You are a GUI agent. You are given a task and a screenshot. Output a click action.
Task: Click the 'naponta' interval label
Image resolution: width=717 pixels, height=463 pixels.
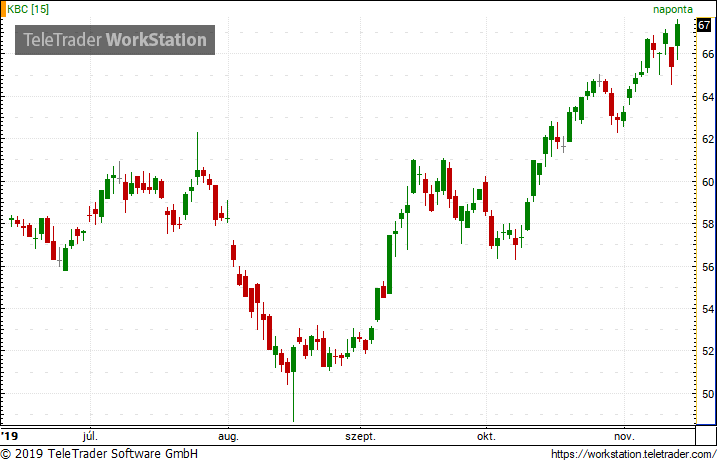673,10
